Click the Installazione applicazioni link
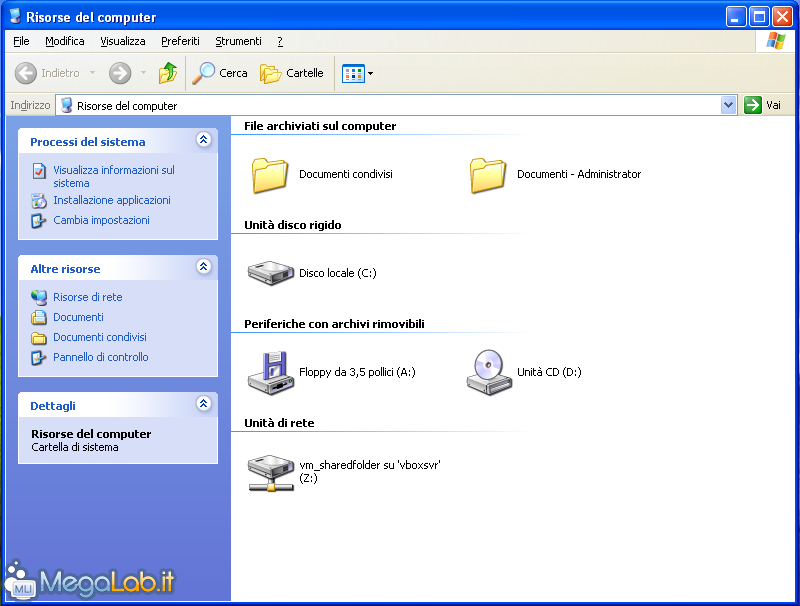 tap(112, 200)
